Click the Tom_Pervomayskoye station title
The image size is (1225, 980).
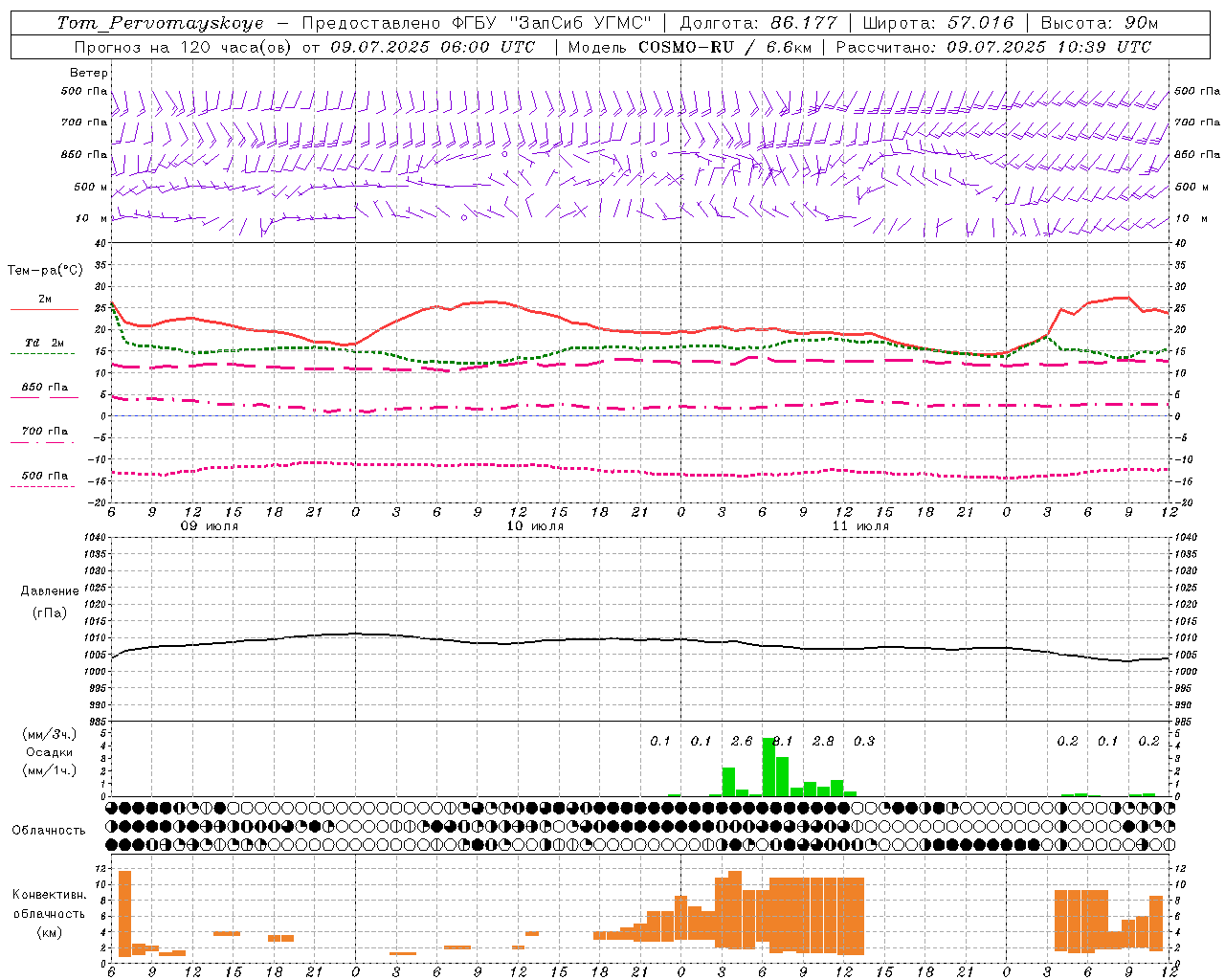coord(160,23)
